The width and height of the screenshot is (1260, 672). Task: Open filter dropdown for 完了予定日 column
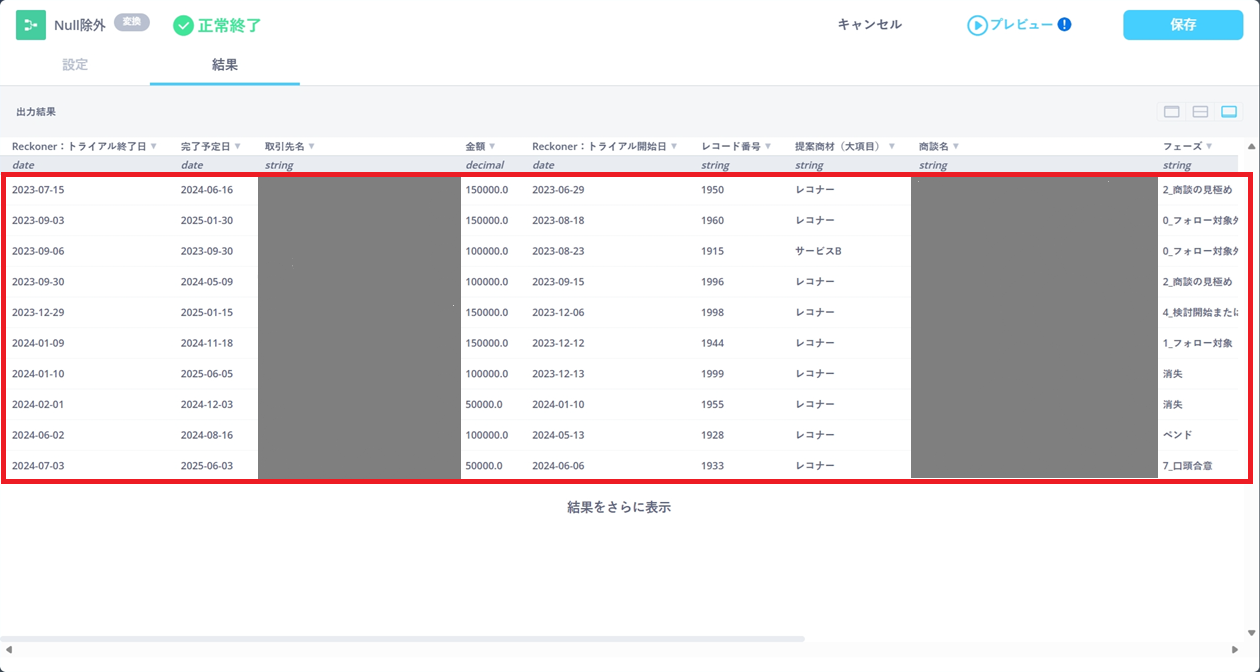point(237,147)
